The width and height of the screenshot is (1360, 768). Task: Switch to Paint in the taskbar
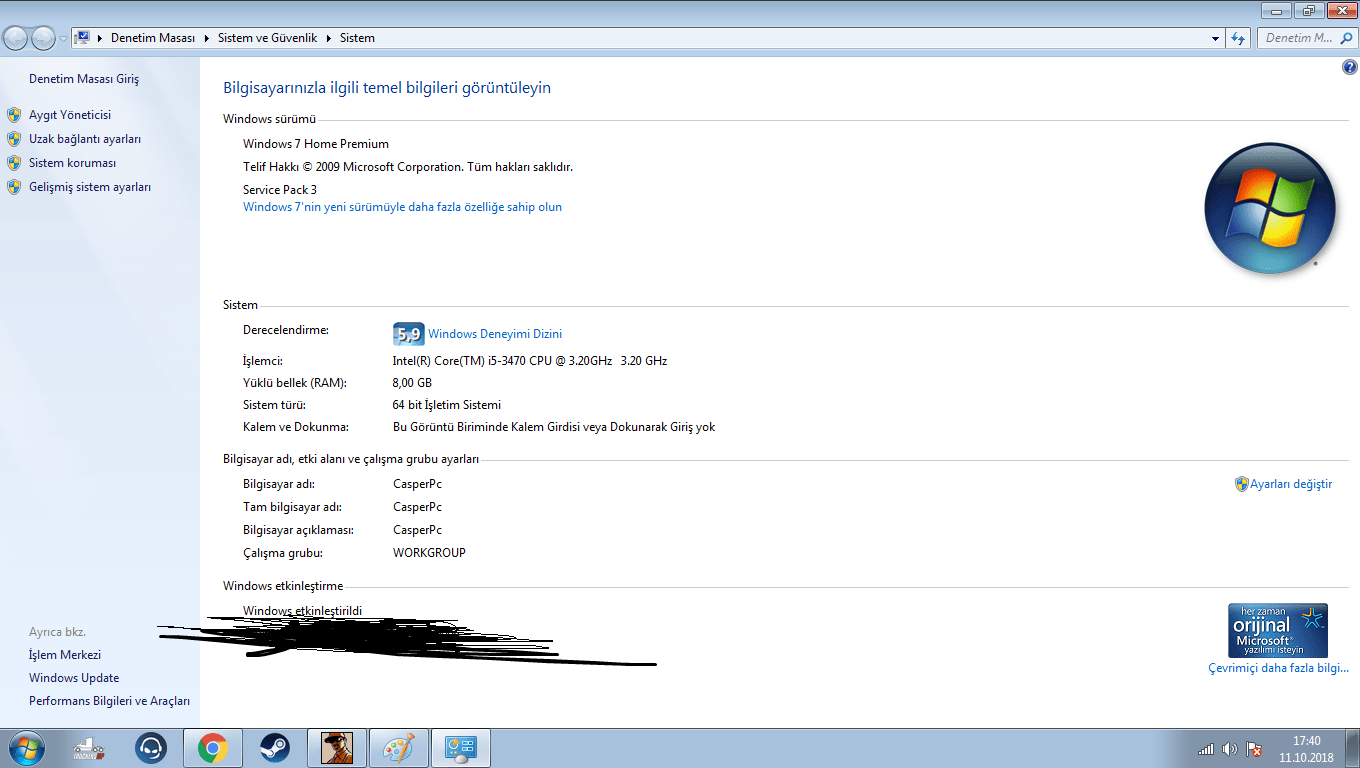[x=399, y=748]
